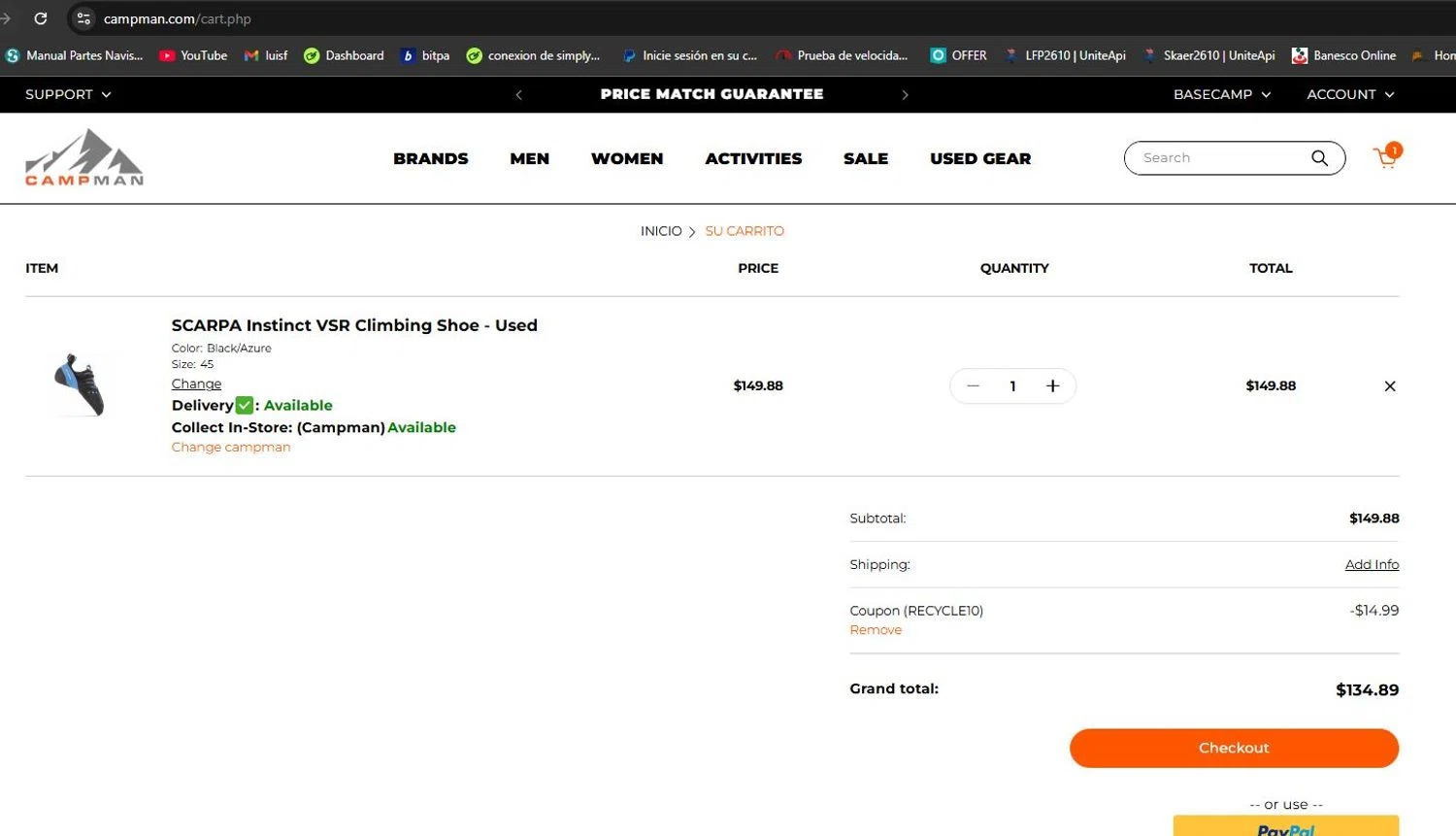Click the Su Carrito breadcrumb
This screenshot has height=836, width=1456.
pos(745,231)
